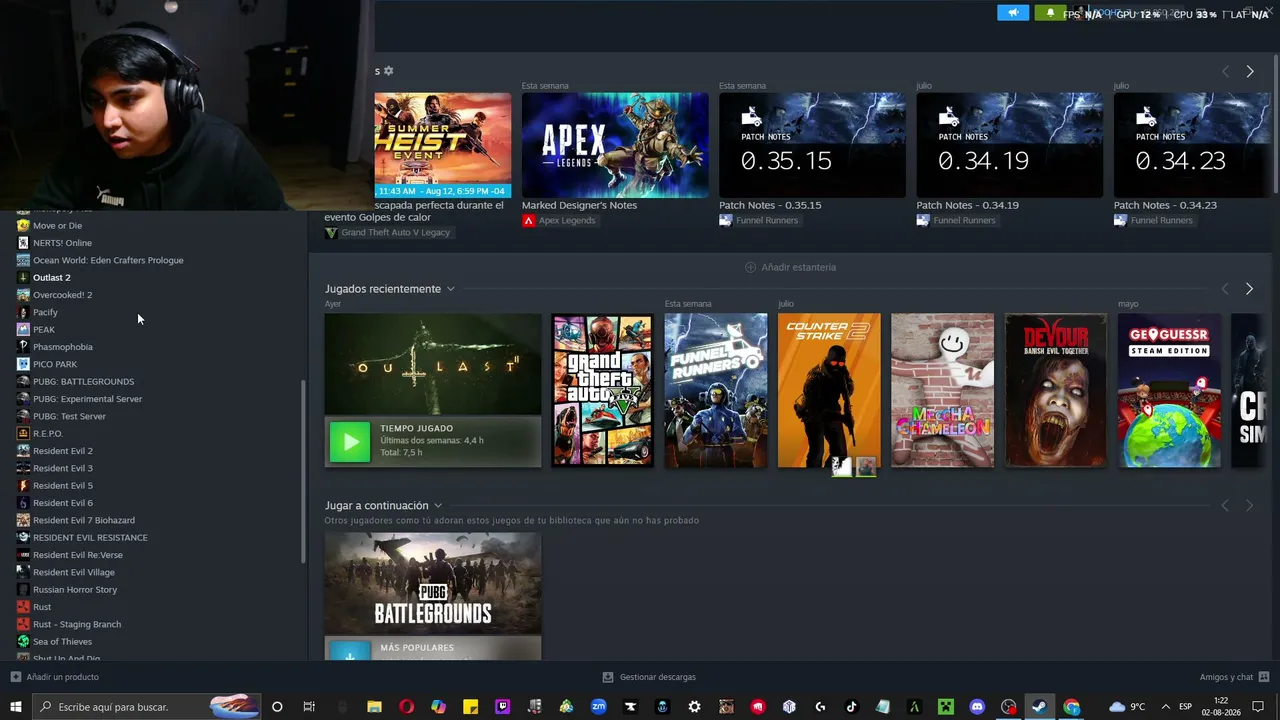Click the Overcooked! 2 game icon

click(23, 295)
